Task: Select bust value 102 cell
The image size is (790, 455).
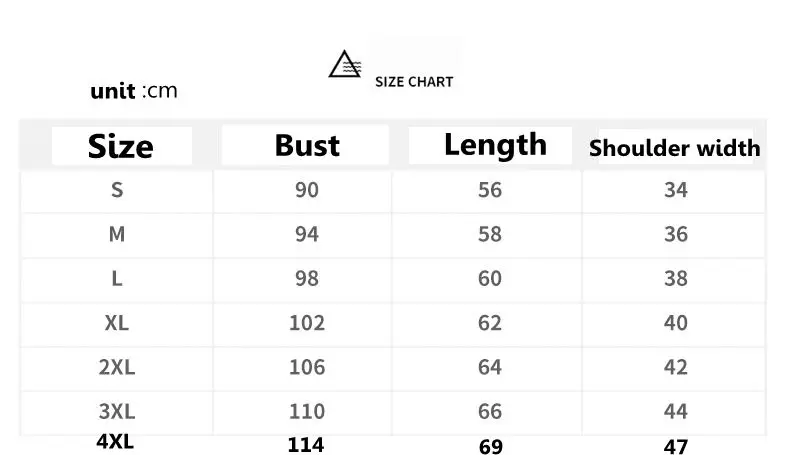Action: (307, 322)
